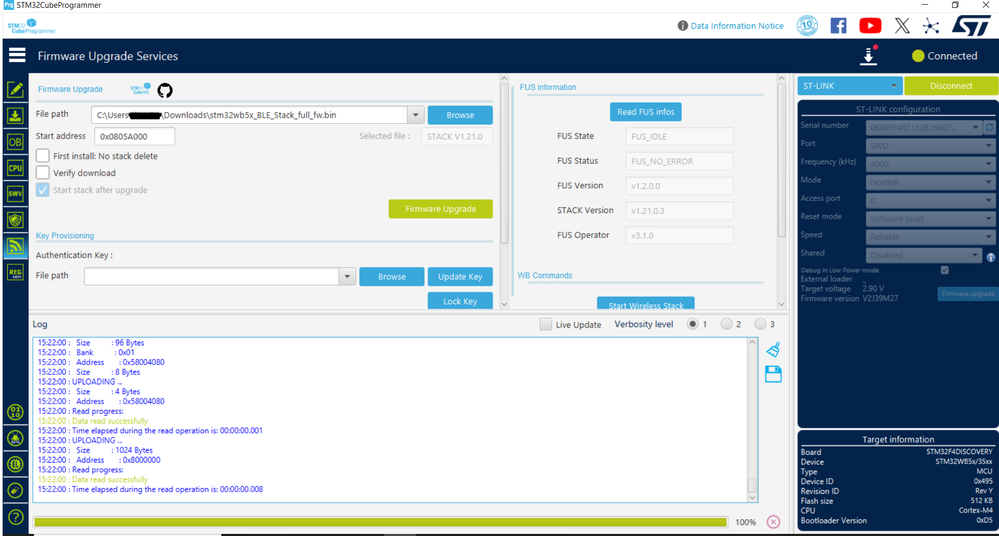Expand Authentication Key file path dropdown
The image size is (999, 536).
tap(347, 277)
